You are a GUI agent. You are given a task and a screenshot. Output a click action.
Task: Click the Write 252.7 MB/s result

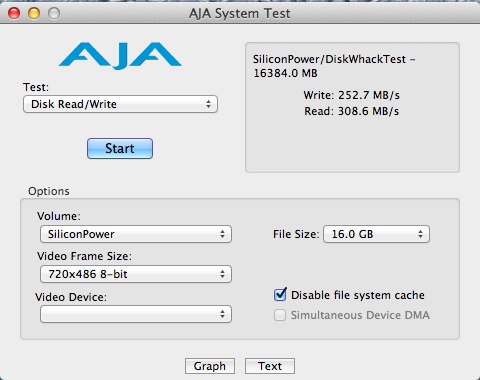[x=351, y=95]
